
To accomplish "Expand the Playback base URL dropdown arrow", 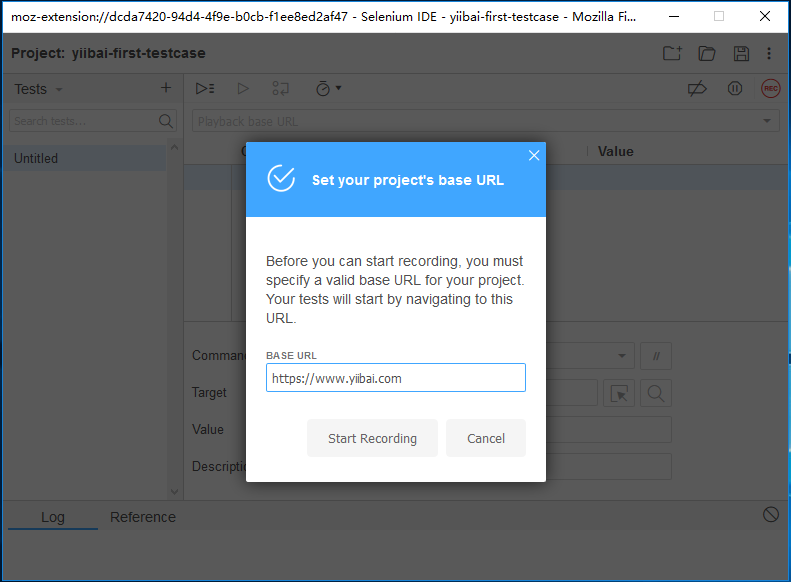I will pyautogui.click(x=767, y=121).
